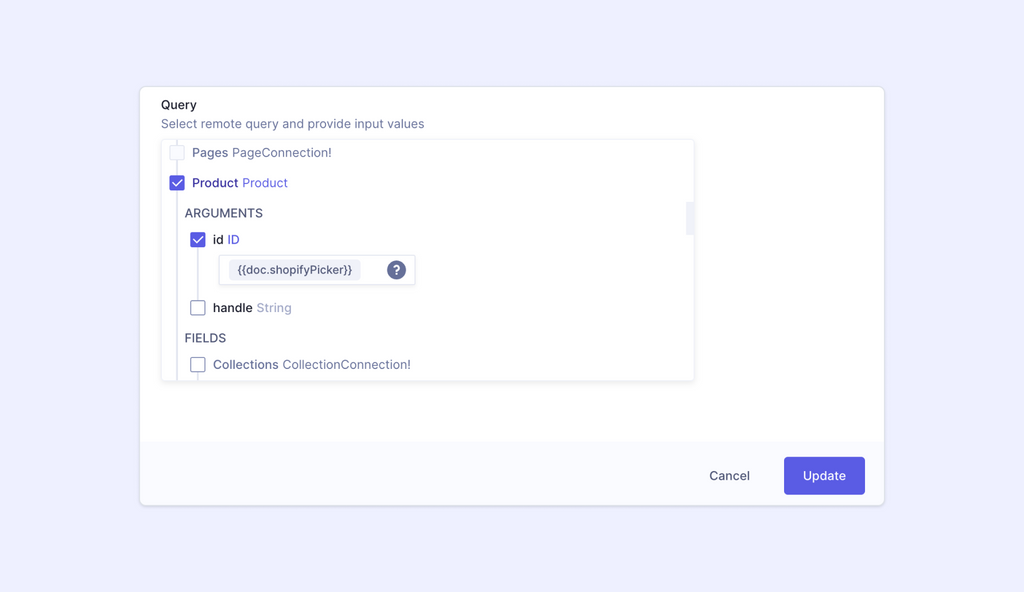
Task: Click the PageConnection! type label
Action: click(281, 153)
